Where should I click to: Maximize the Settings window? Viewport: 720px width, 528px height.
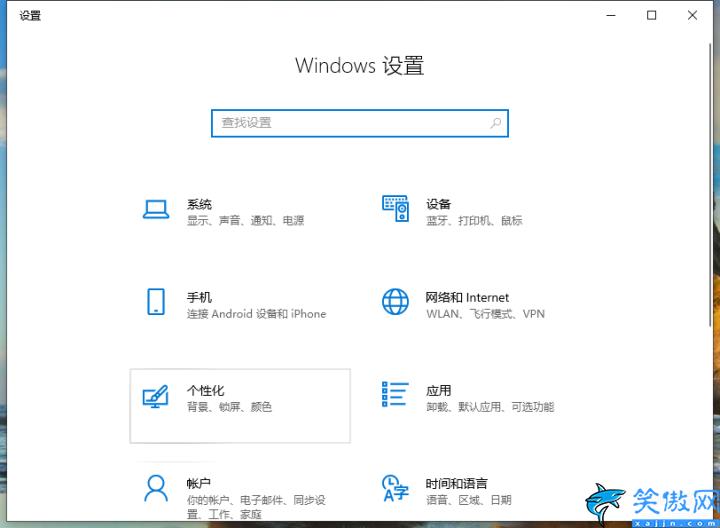[652, 16]
